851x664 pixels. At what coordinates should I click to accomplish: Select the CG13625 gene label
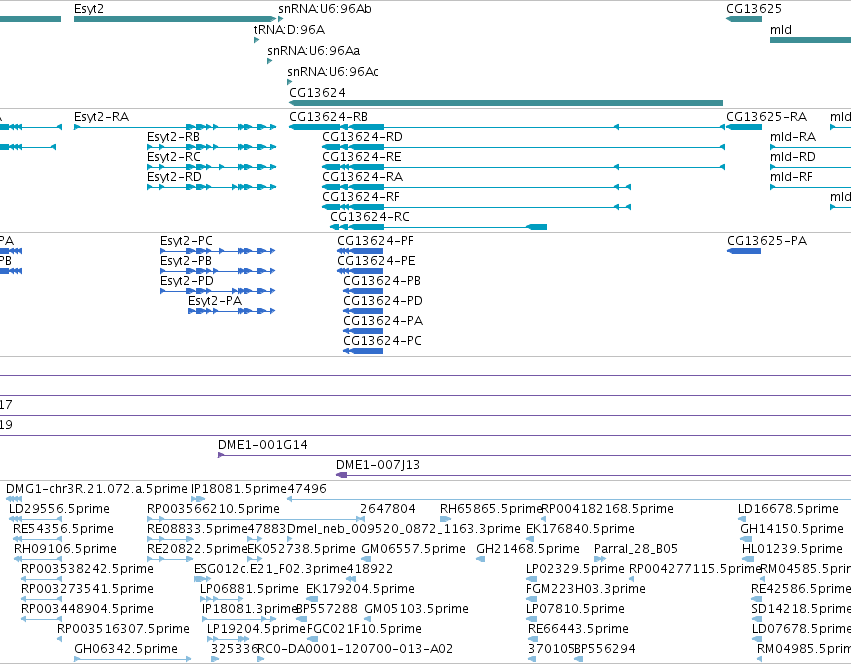click(754, 9)
